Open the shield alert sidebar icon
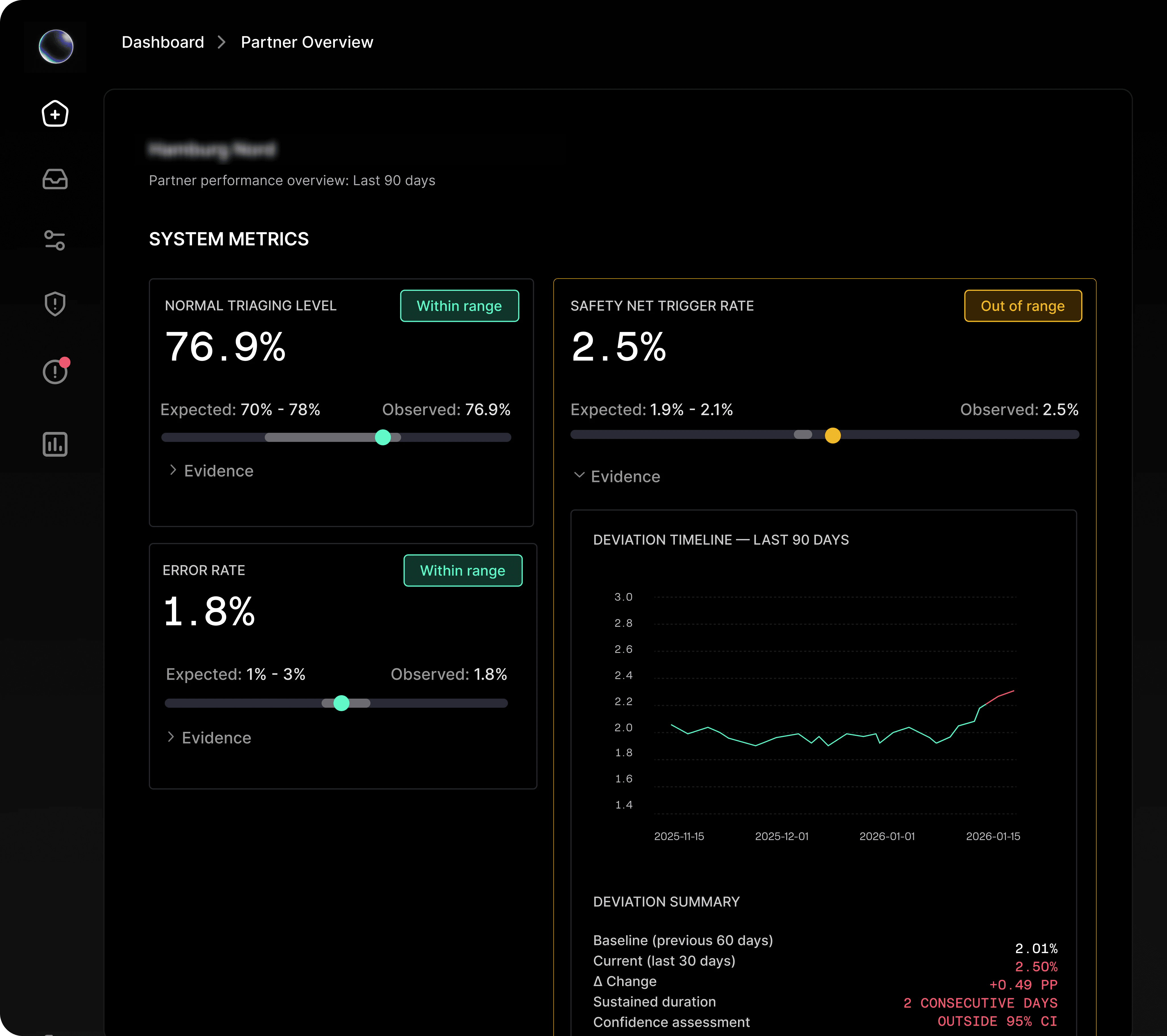Screen dimensions: 1167x1036 55,304
